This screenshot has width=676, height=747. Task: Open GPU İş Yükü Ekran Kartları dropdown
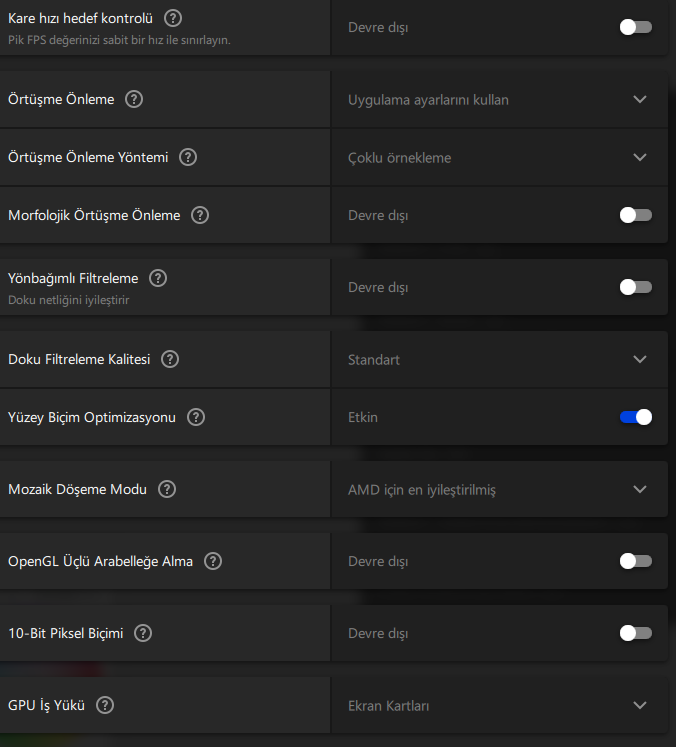pos(640,705)
